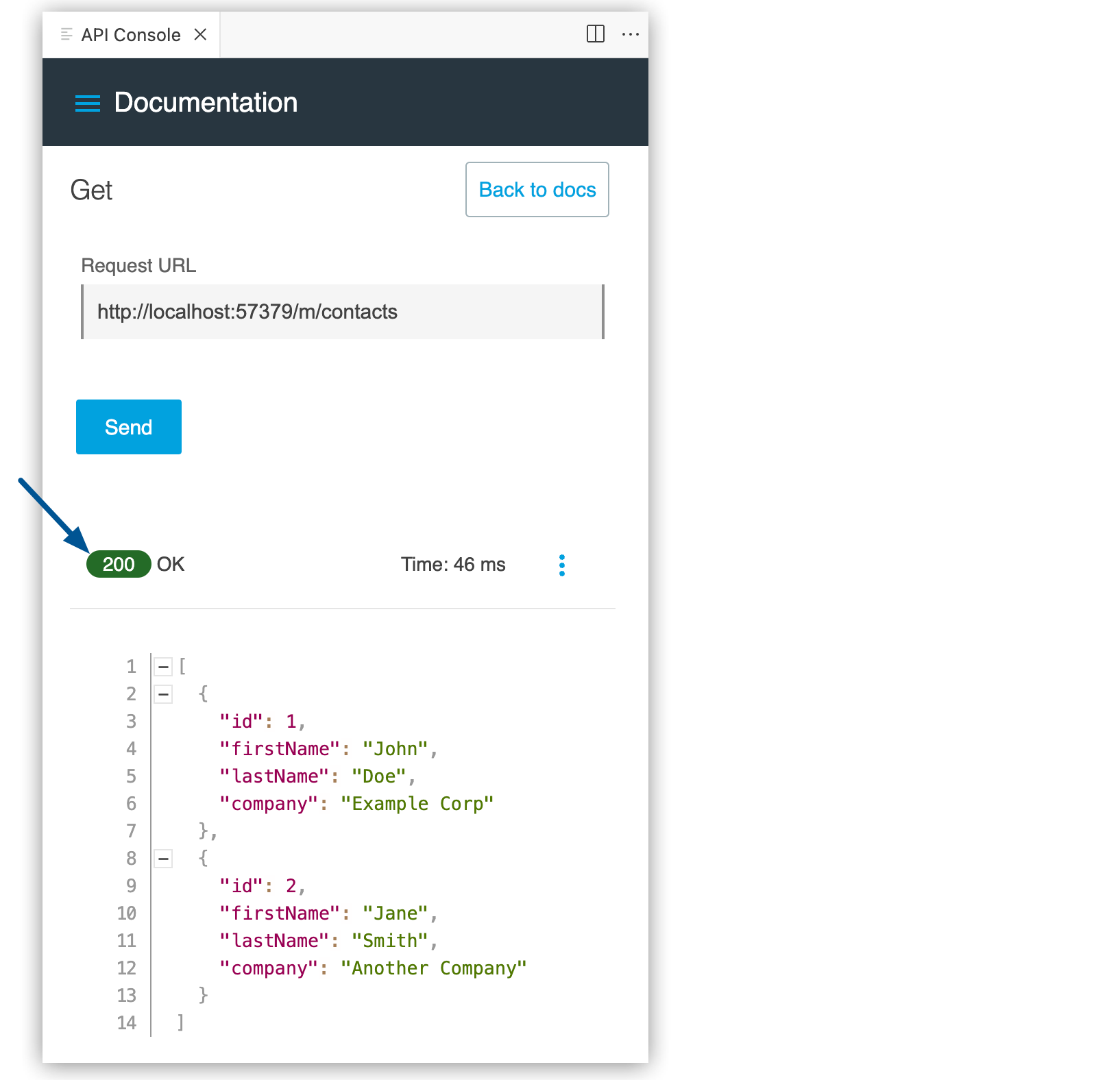
Task: Click the document icon on the API Console tab
Action: [x=66, y=34]
